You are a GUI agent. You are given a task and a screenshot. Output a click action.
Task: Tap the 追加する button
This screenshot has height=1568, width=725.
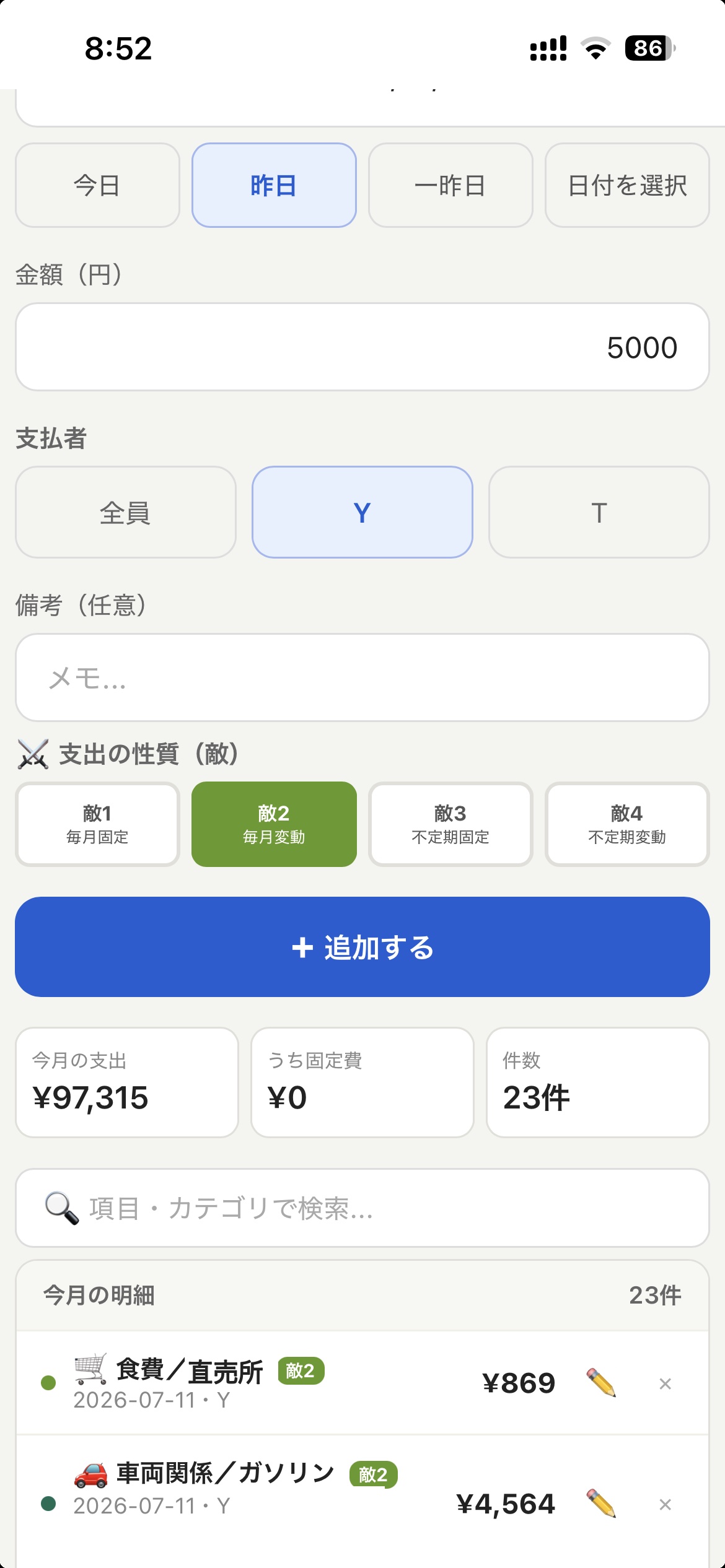[362, 947]
